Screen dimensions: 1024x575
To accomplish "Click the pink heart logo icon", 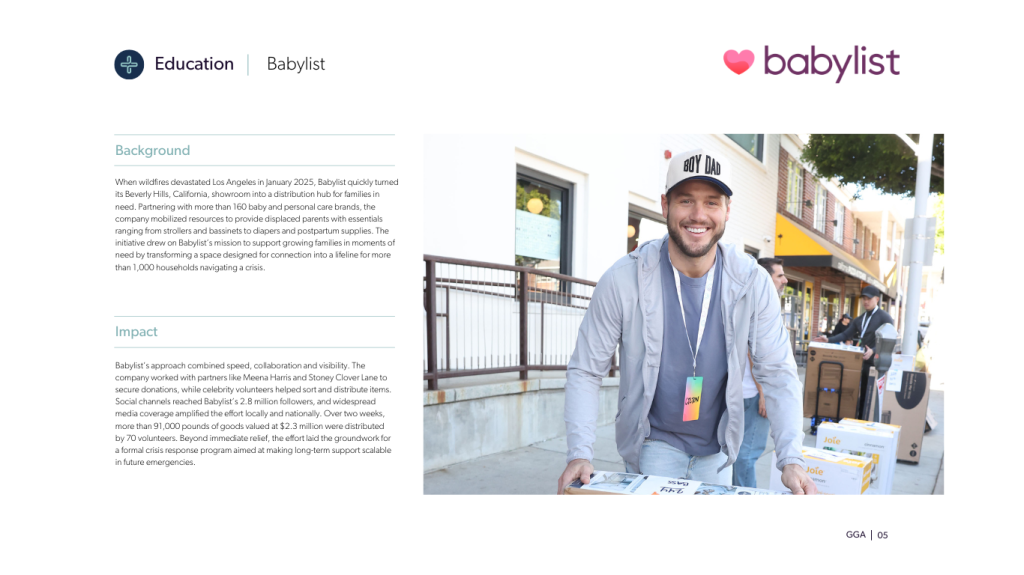I will tap(739, 62).
